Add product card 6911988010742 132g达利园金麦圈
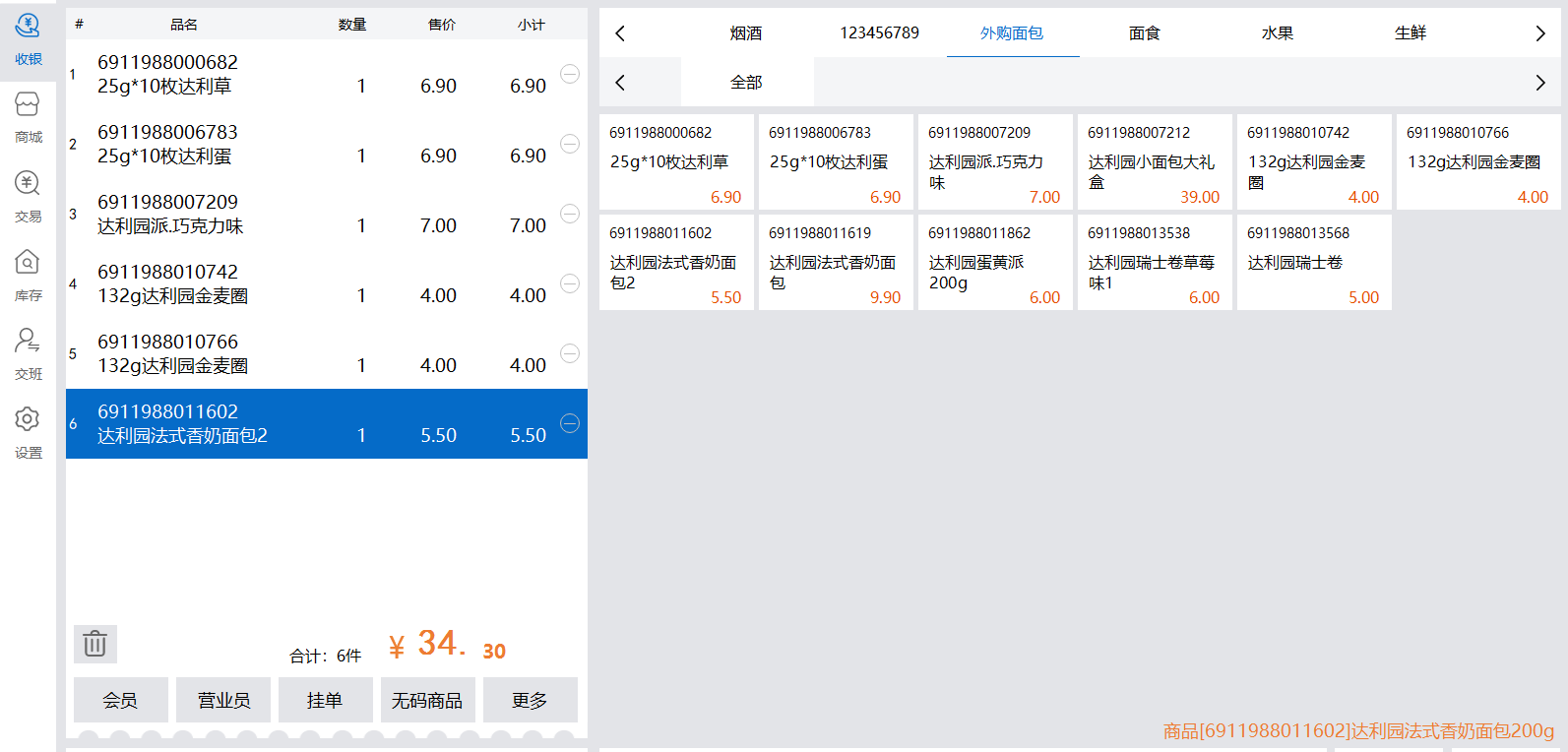 tap(1314, 162)
